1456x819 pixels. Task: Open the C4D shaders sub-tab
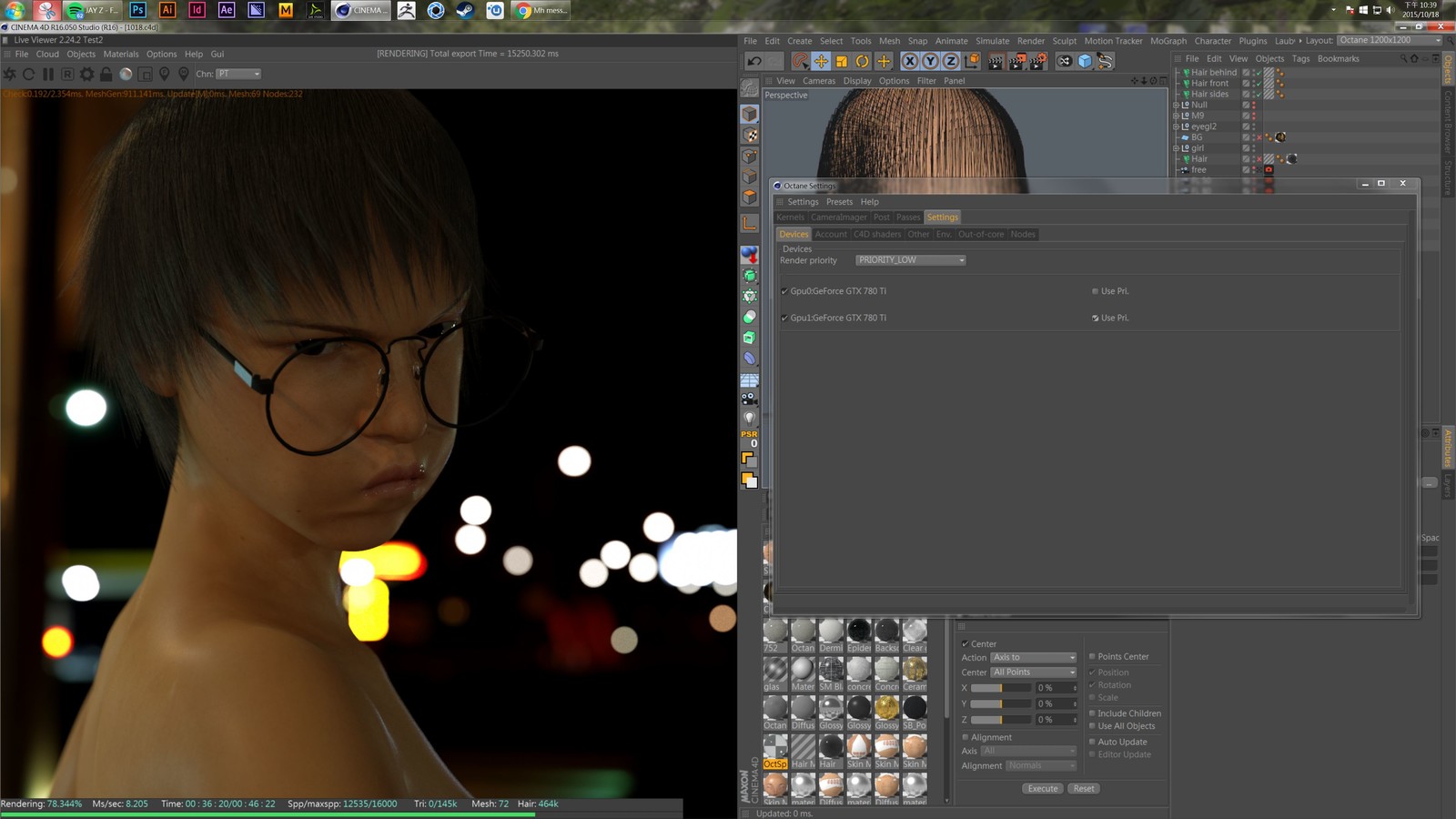click(x=877, y=234)
